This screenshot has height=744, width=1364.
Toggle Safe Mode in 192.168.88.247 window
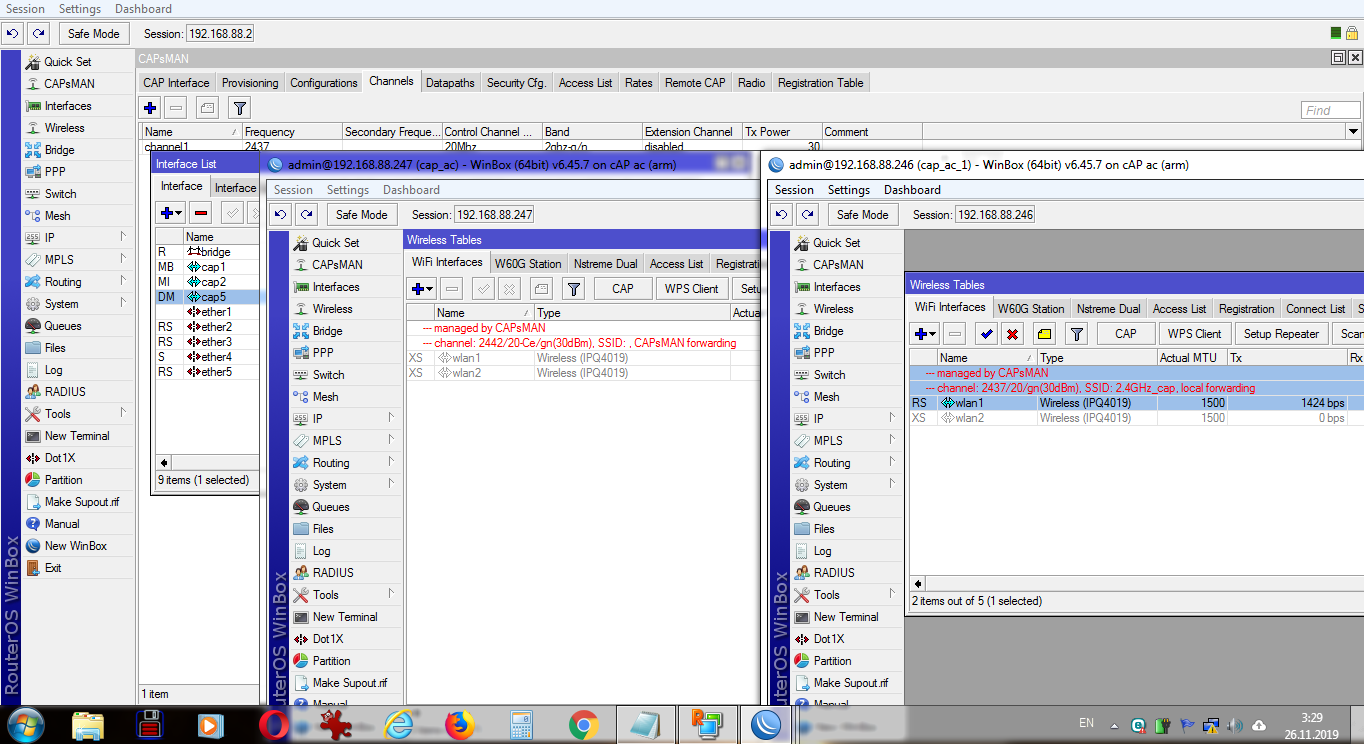click(361, 214)
